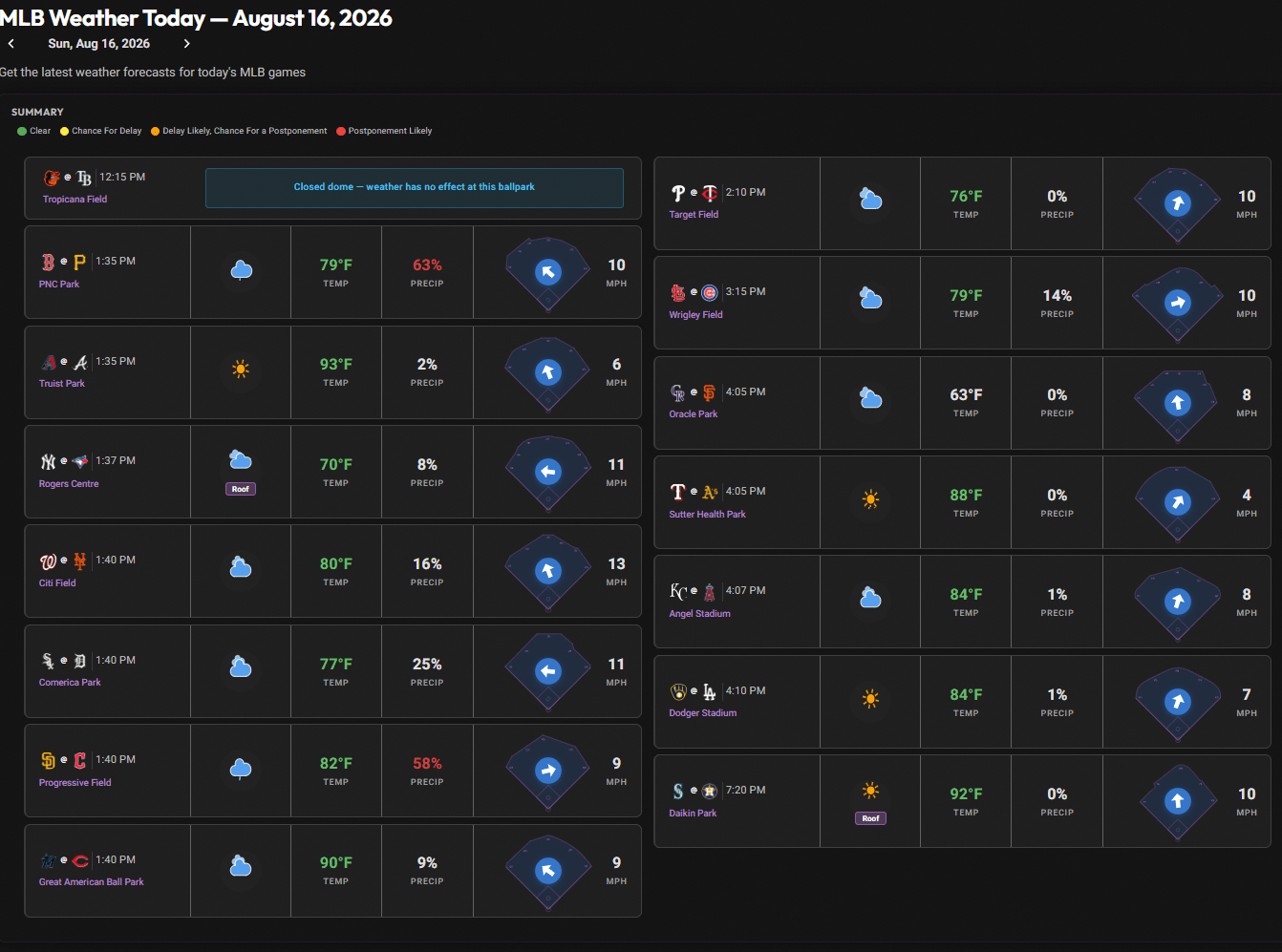The width and height of the screenshot is (1282, 952).
Task: Open the Sutter Health Park link
Action: tap(707, 515)
